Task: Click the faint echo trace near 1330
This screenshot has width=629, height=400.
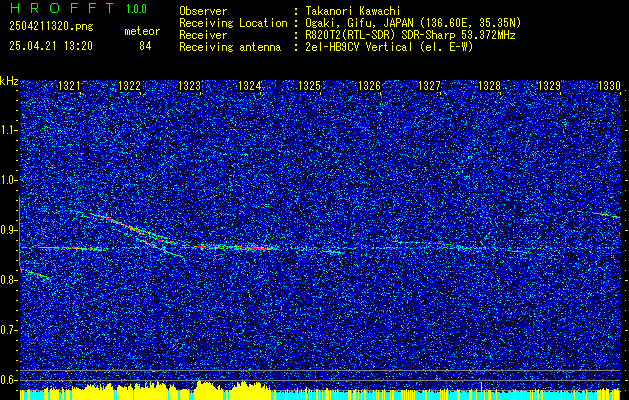Action: [607, 215]
